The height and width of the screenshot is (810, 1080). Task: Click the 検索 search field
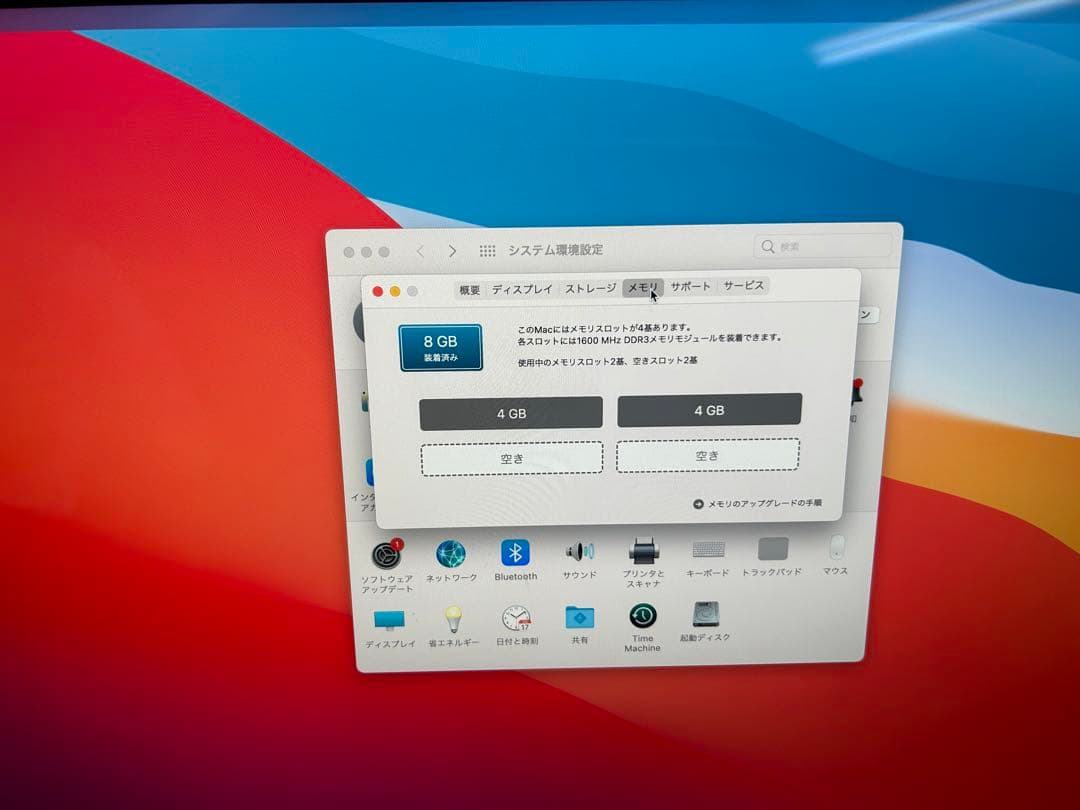pos(822,246)
